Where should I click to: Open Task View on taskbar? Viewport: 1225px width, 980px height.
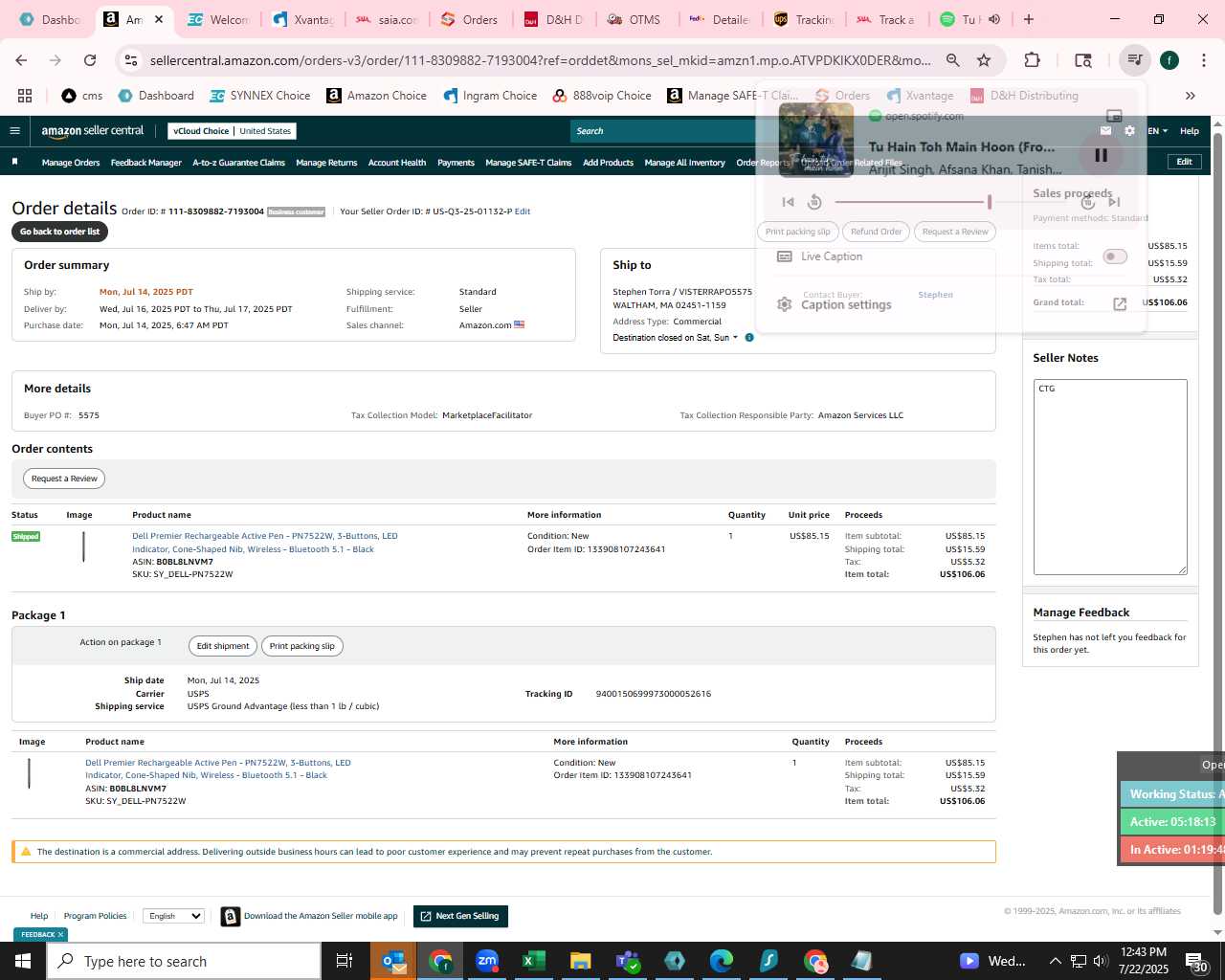point(345,961)
